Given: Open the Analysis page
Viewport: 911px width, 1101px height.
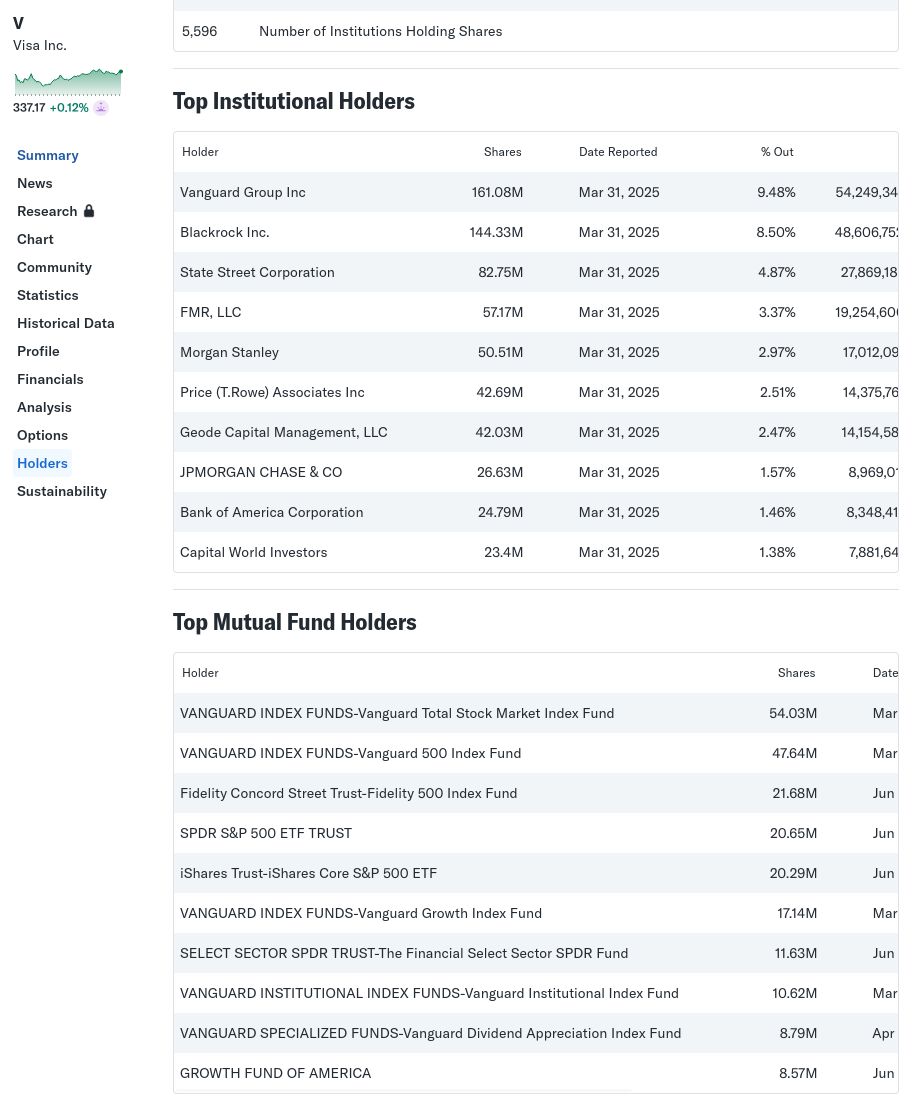Looking at the screenshot, I should tap(44, 407).
